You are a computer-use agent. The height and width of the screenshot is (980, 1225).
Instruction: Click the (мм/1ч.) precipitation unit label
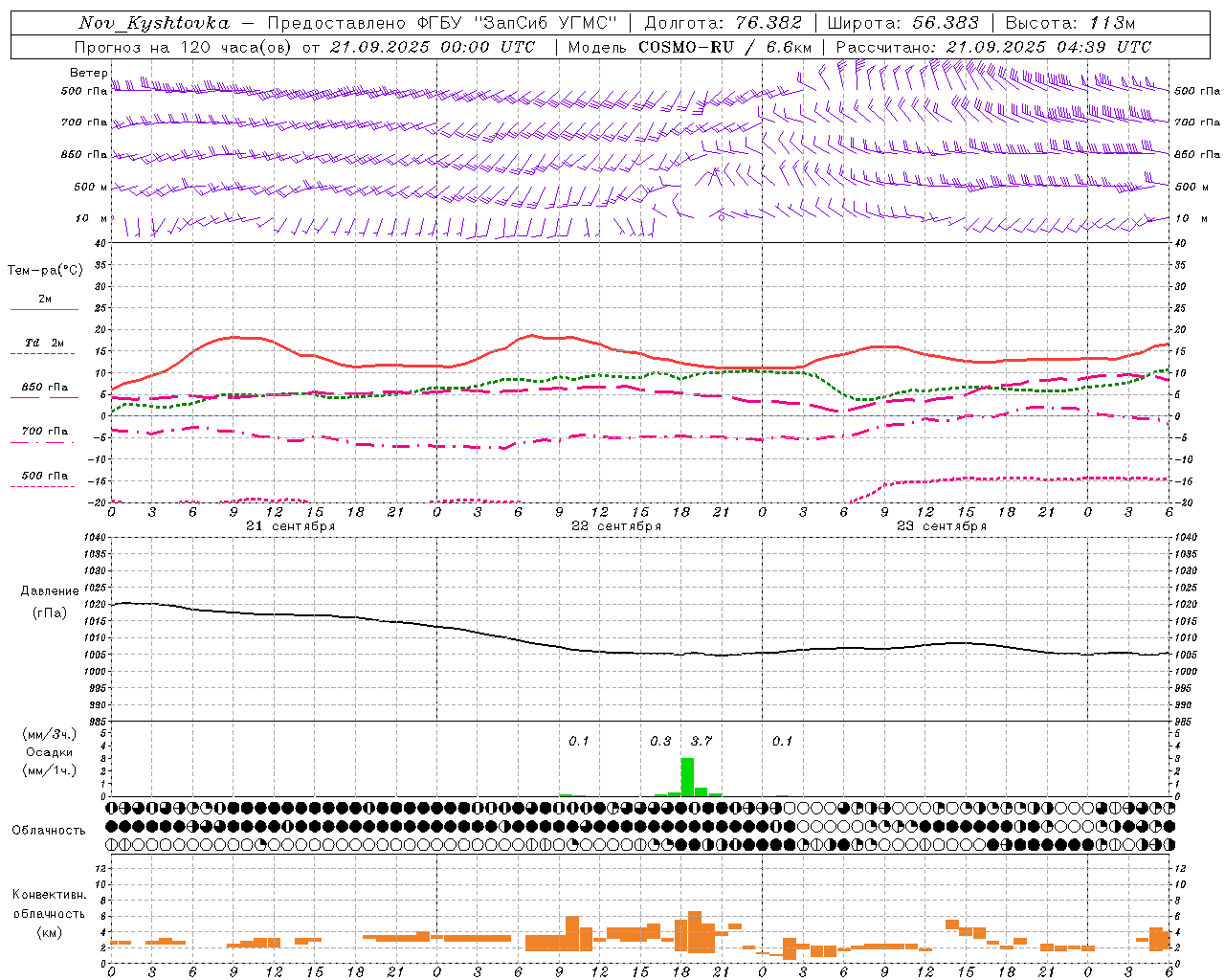coord(50,770)
